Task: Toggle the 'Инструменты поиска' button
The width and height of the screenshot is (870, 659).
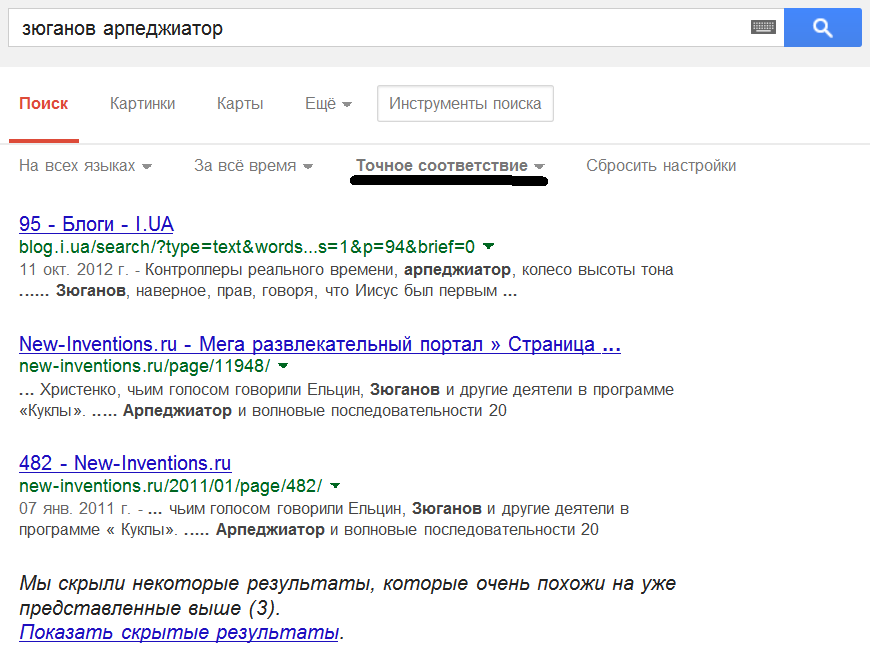Action: pos(465,104)
